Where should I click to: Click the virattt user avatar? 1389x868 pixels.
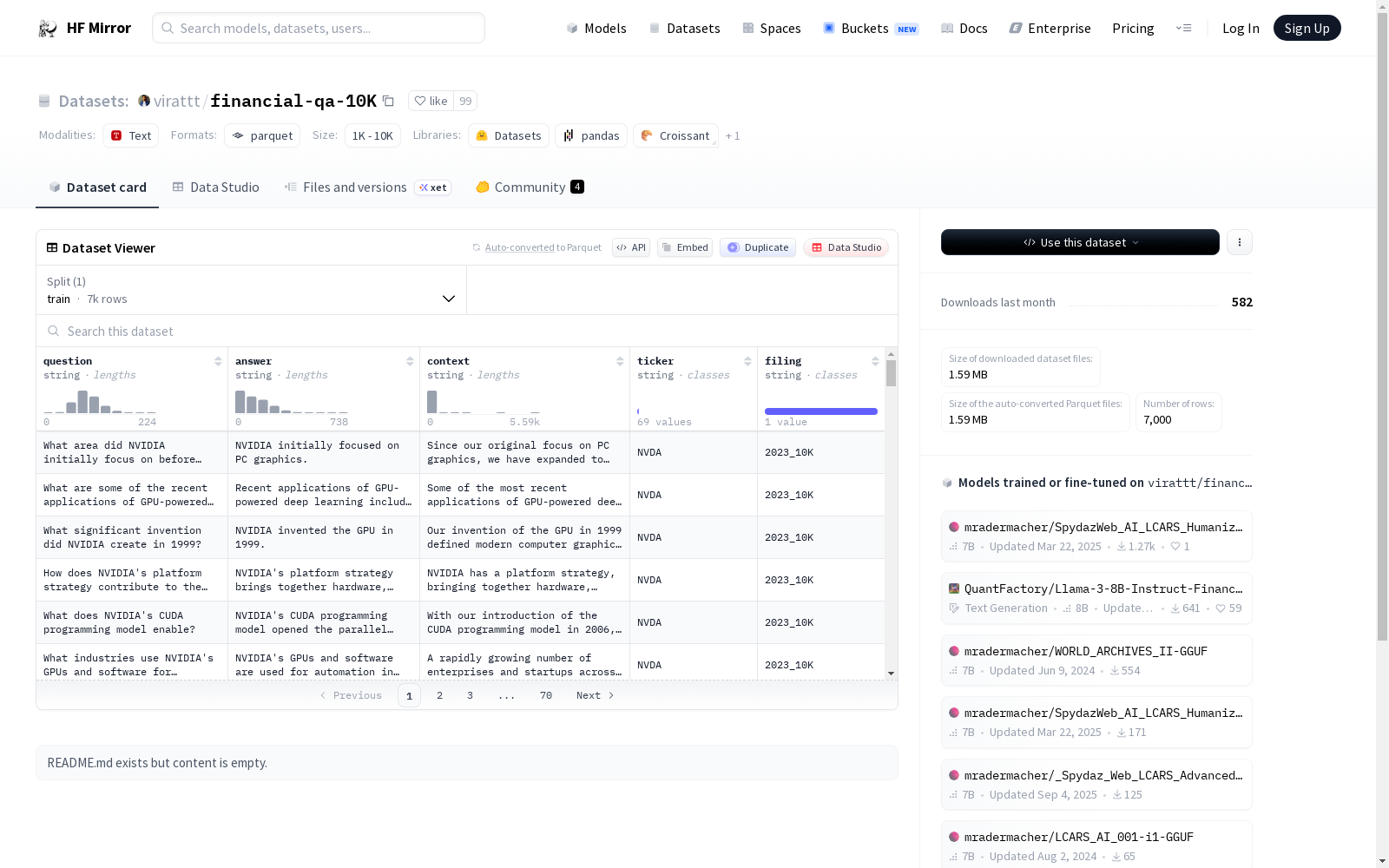(x=144, y=102)
